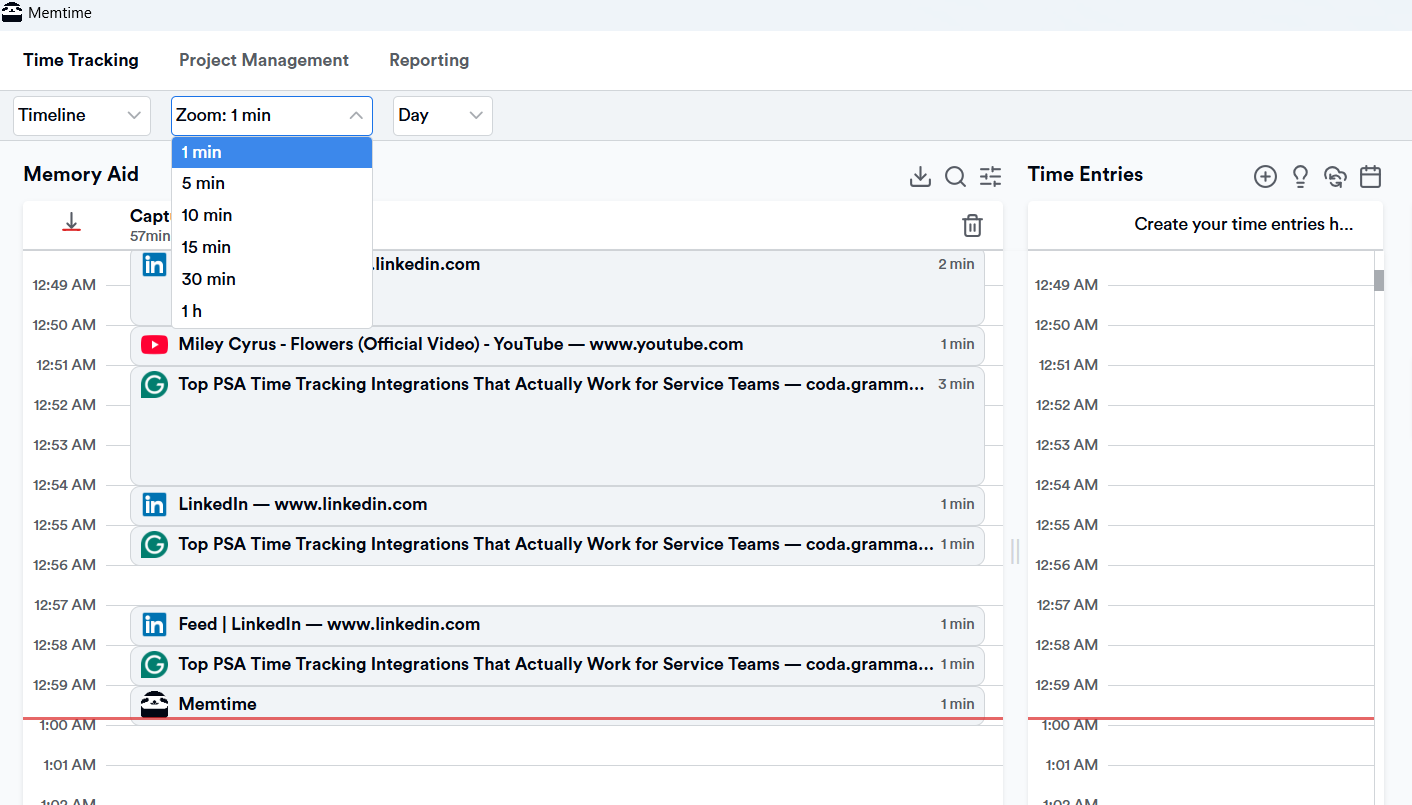Create a new time entry with plus icon
The height and width of the screenshot is (805, 1412).
pyautogui.click(x=1265, y=176)
